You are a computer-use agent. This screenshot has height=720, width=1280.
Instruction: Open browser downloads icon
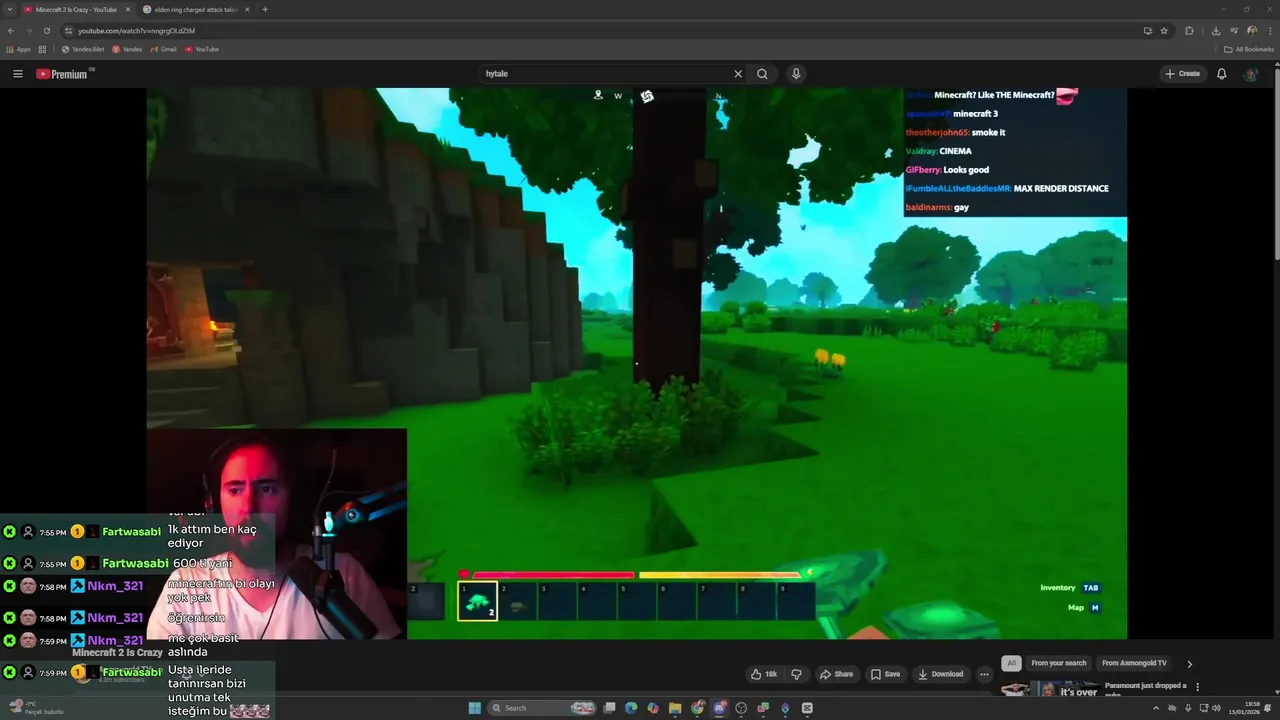(x=1215, y=31)
